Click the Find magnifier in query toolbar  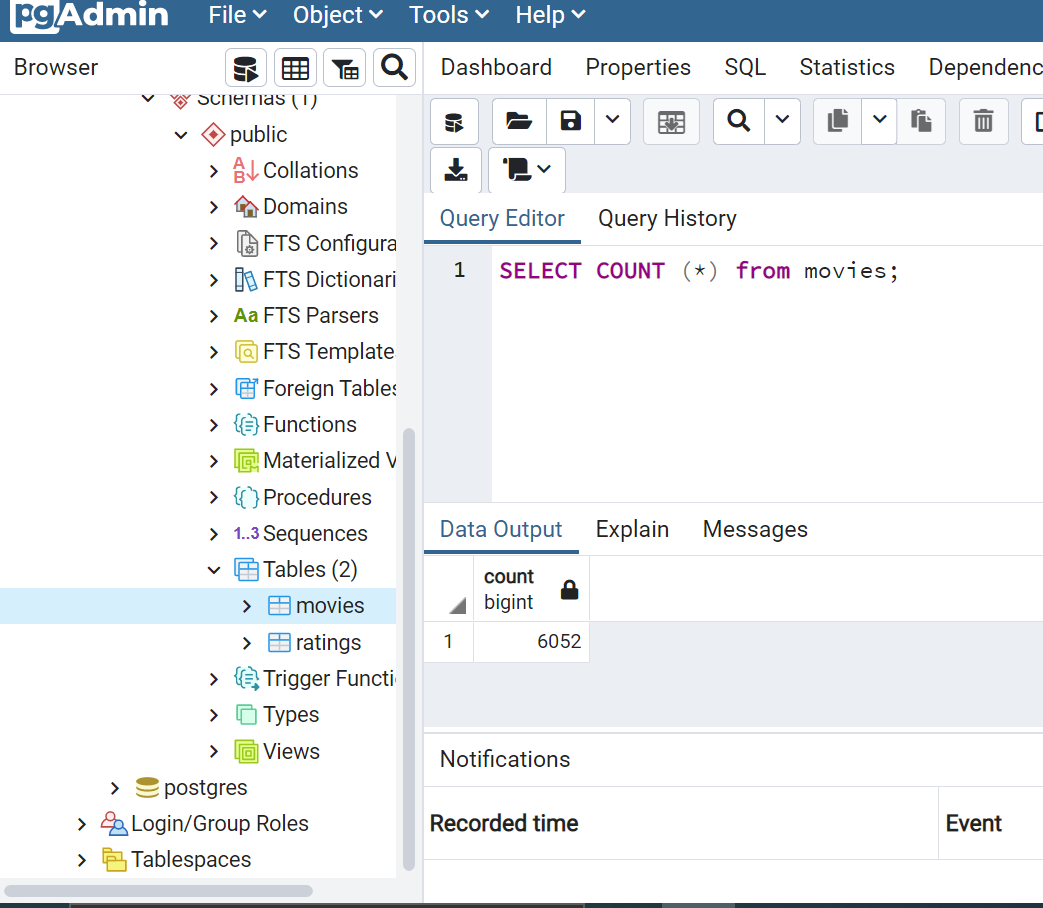pyautogui.click(x=738, y=121)
